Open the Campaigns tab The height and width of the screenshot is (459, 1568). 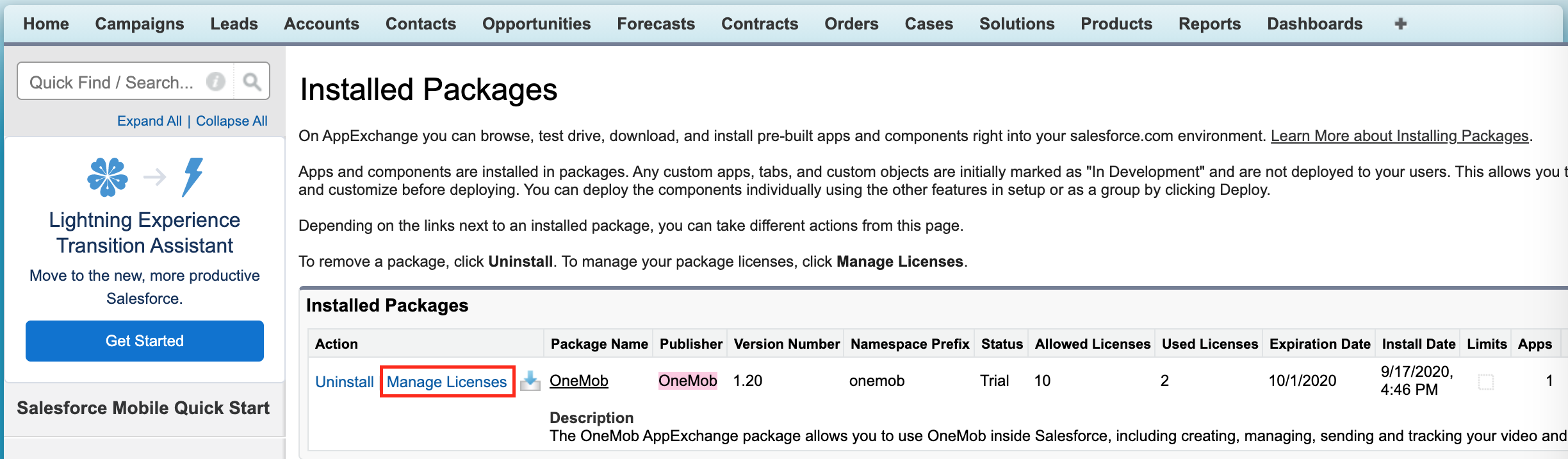click(140, 24)
